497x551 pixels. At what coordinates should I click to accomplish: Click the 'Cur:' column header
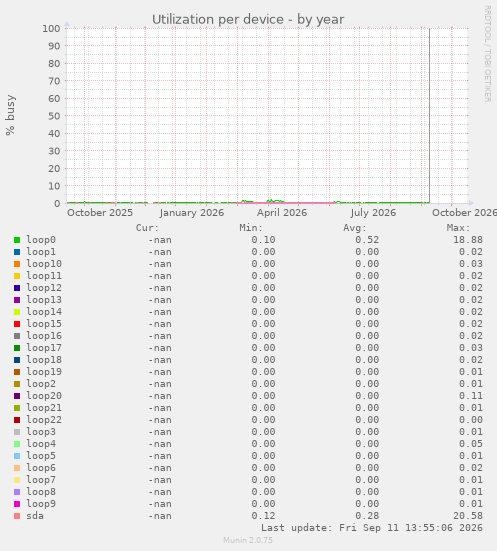pos(148,228)
